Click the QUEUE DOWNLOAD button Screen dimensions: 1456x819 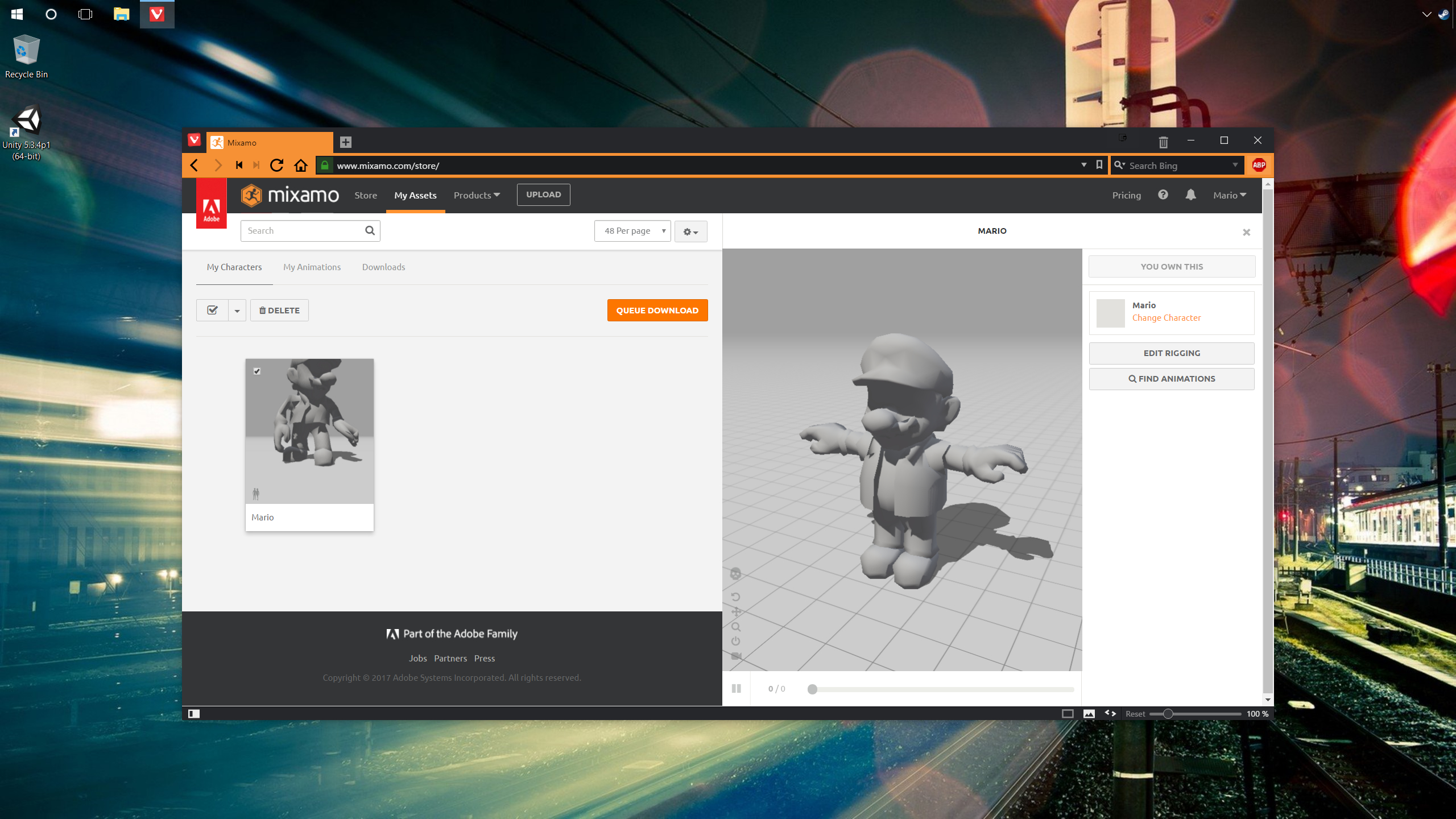[x=657, y=311]
